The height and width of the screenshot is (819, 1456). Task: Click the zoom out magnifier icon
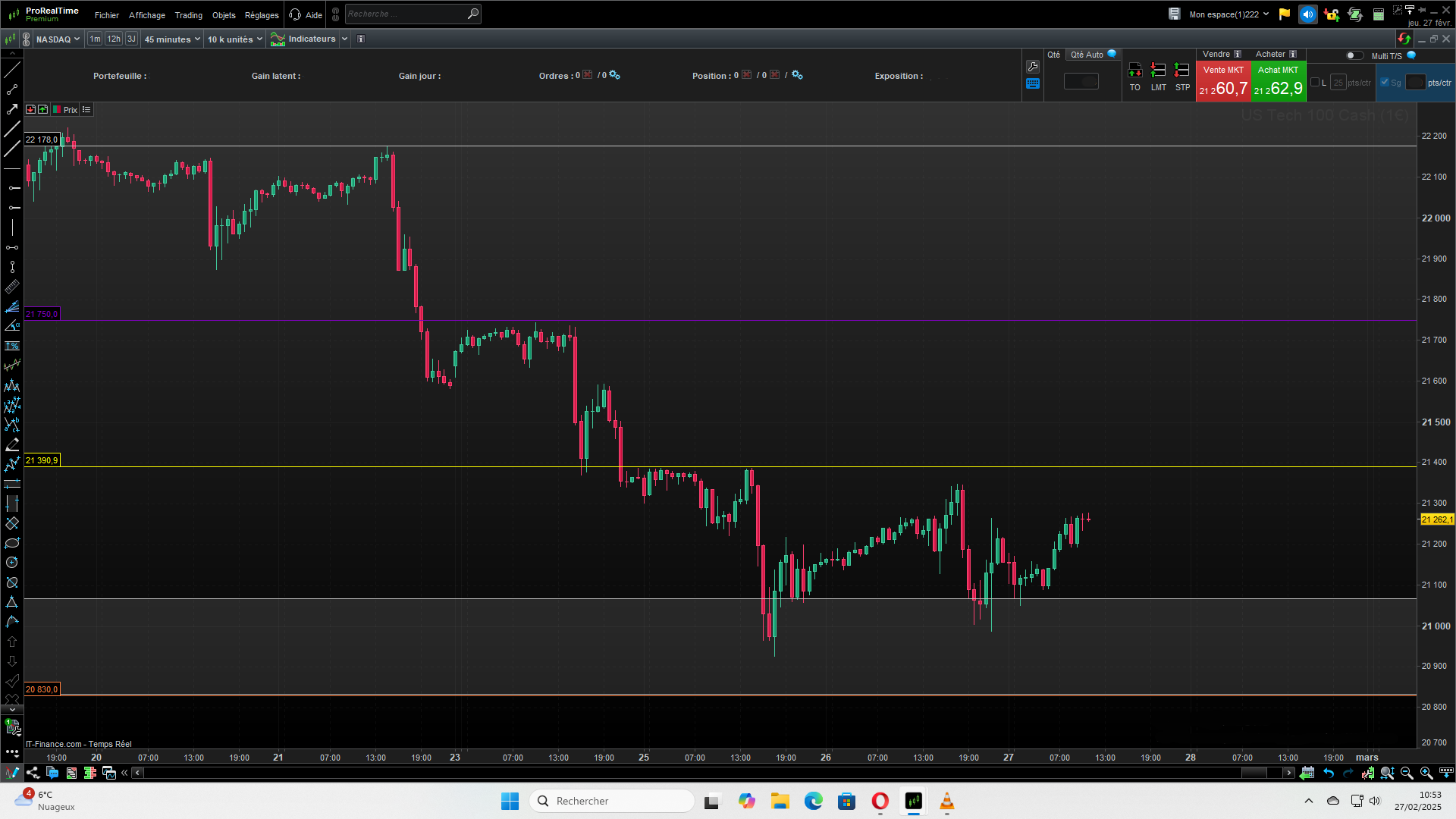1407,773
